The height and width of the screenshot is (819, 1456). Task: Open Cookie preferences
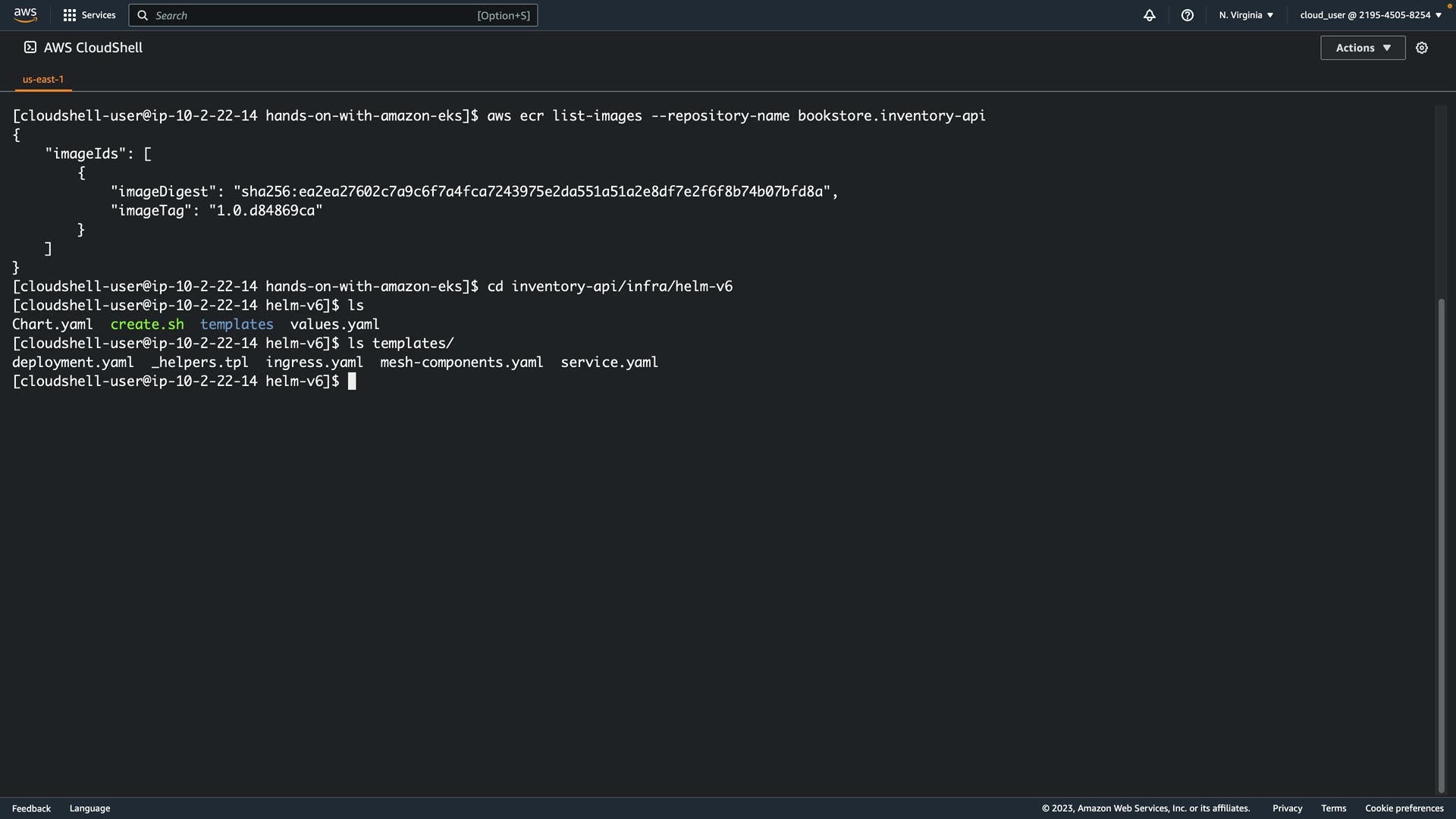coord(1404,808)
